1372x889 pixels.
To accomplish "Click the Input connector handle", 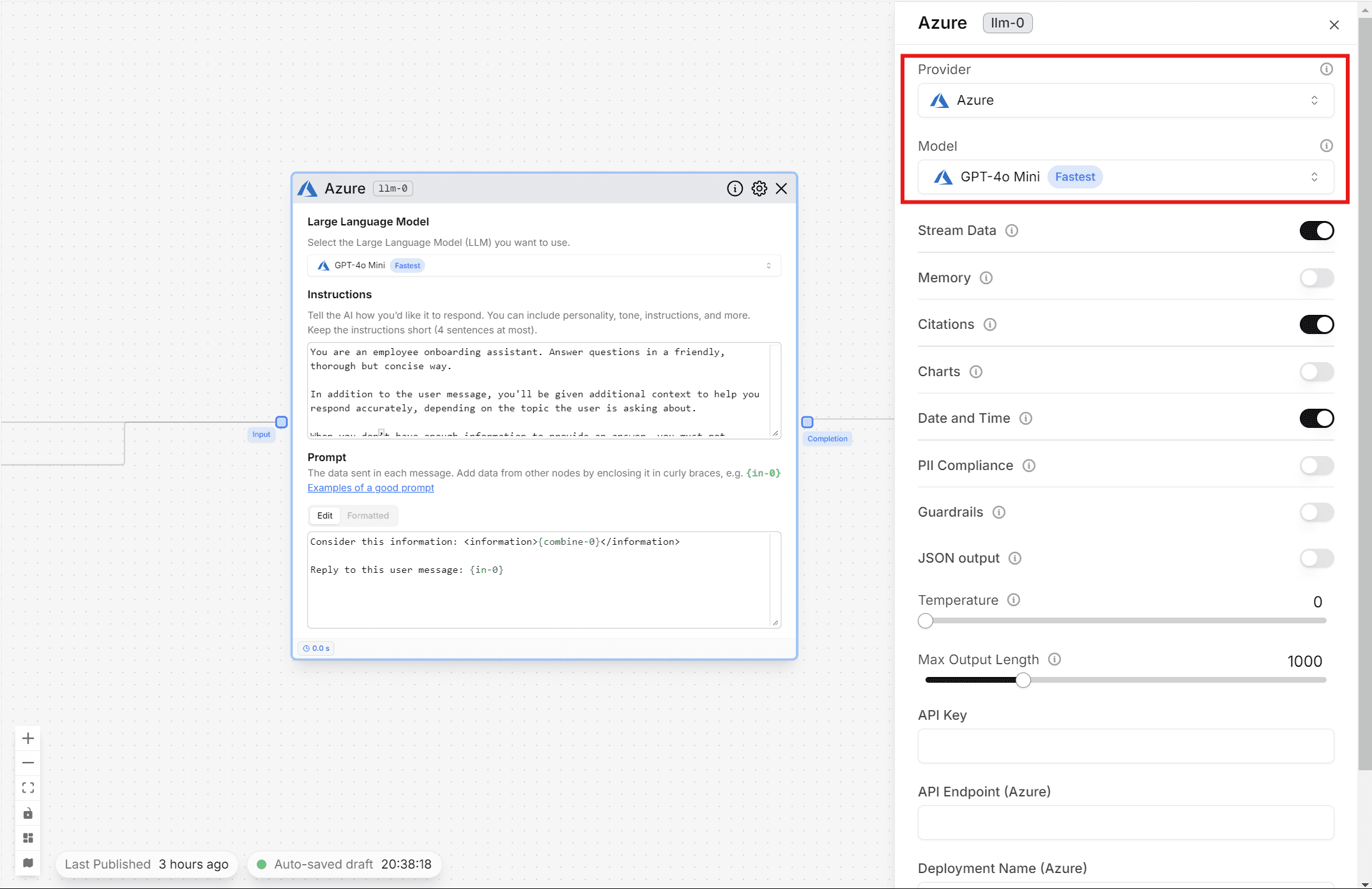I will pos(282,422).
